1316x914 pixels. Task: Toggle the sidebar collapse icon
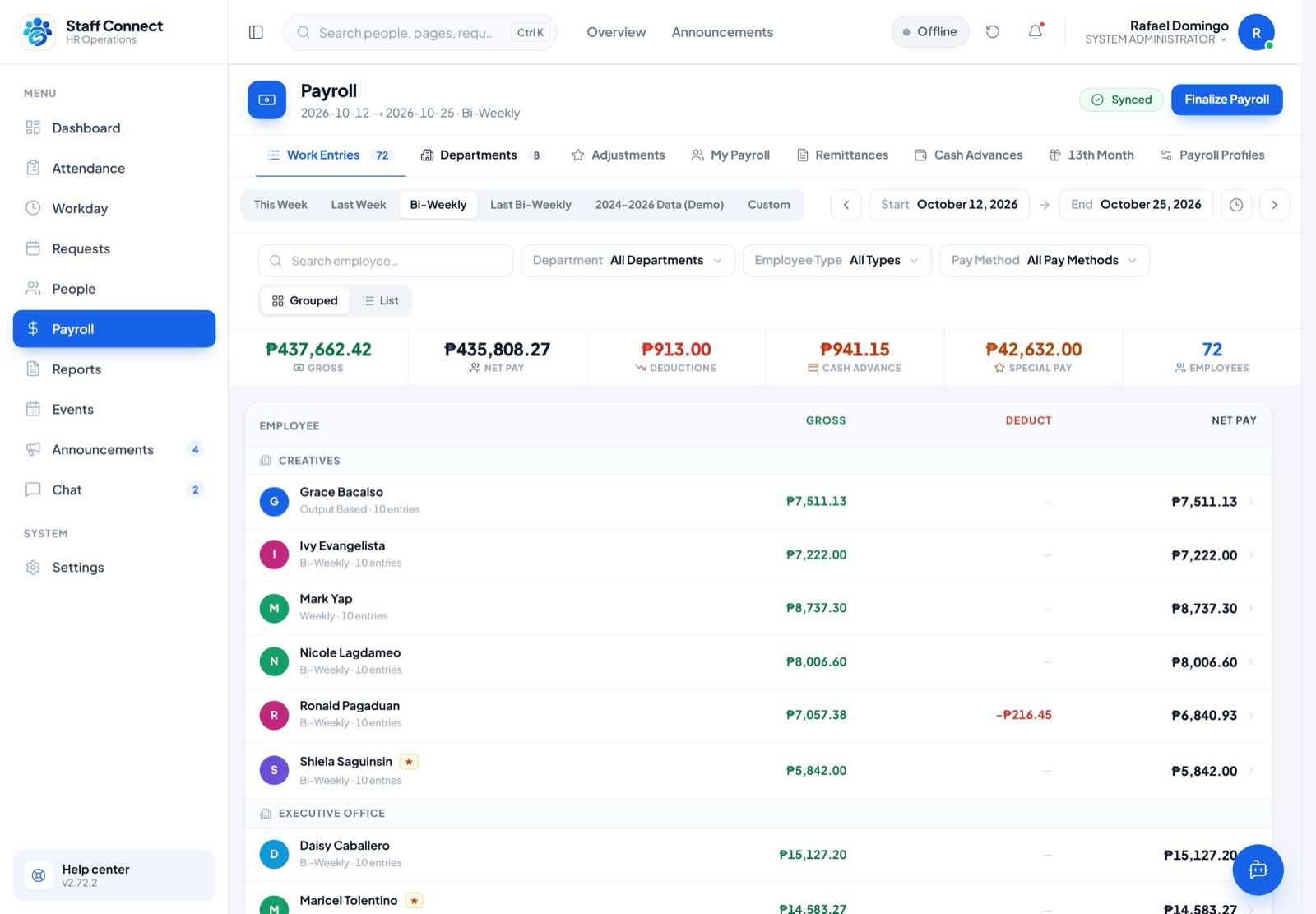256,32
